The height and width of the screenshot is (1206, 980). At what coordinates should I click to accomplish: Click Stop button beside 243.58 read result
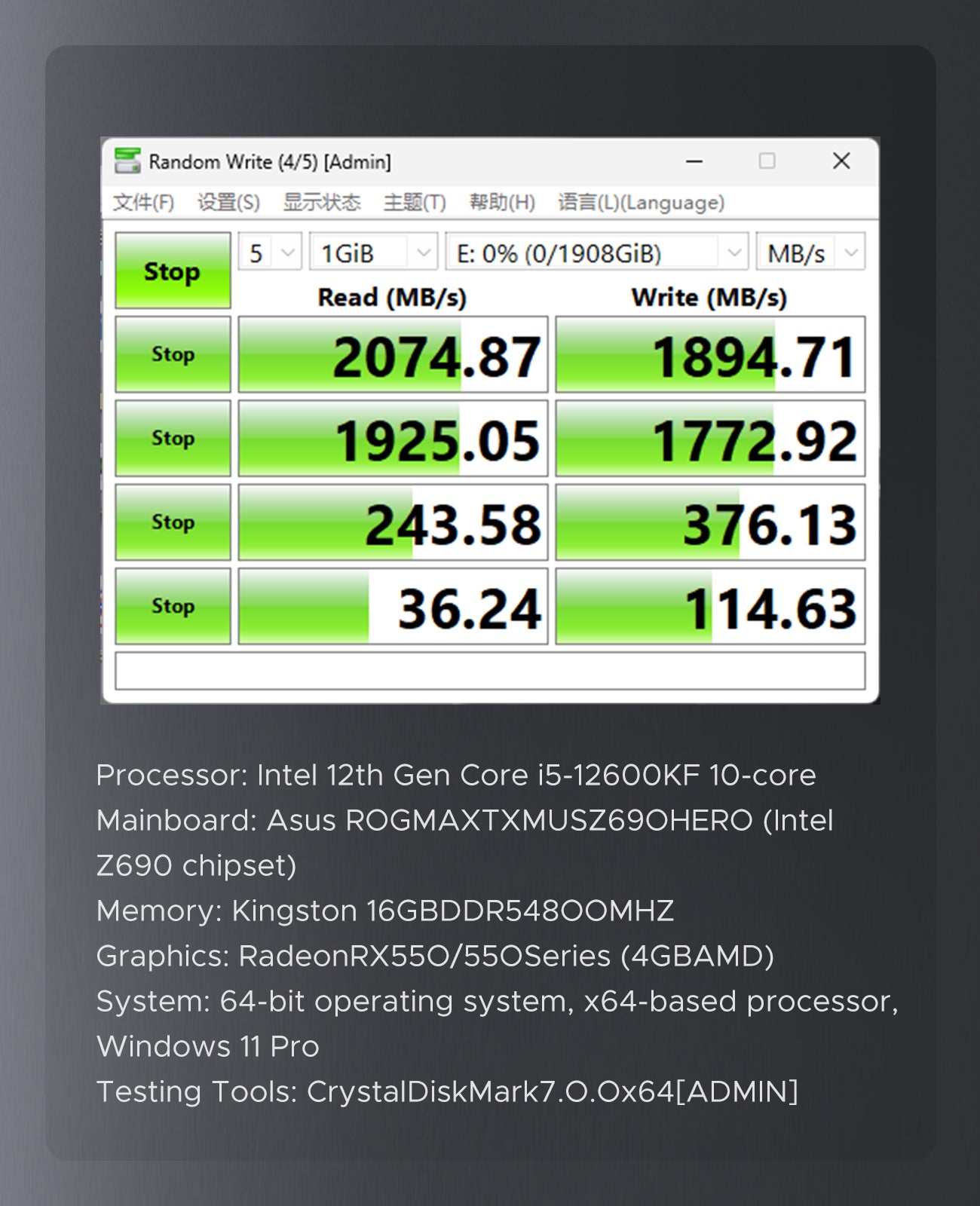tap(173, 522)
